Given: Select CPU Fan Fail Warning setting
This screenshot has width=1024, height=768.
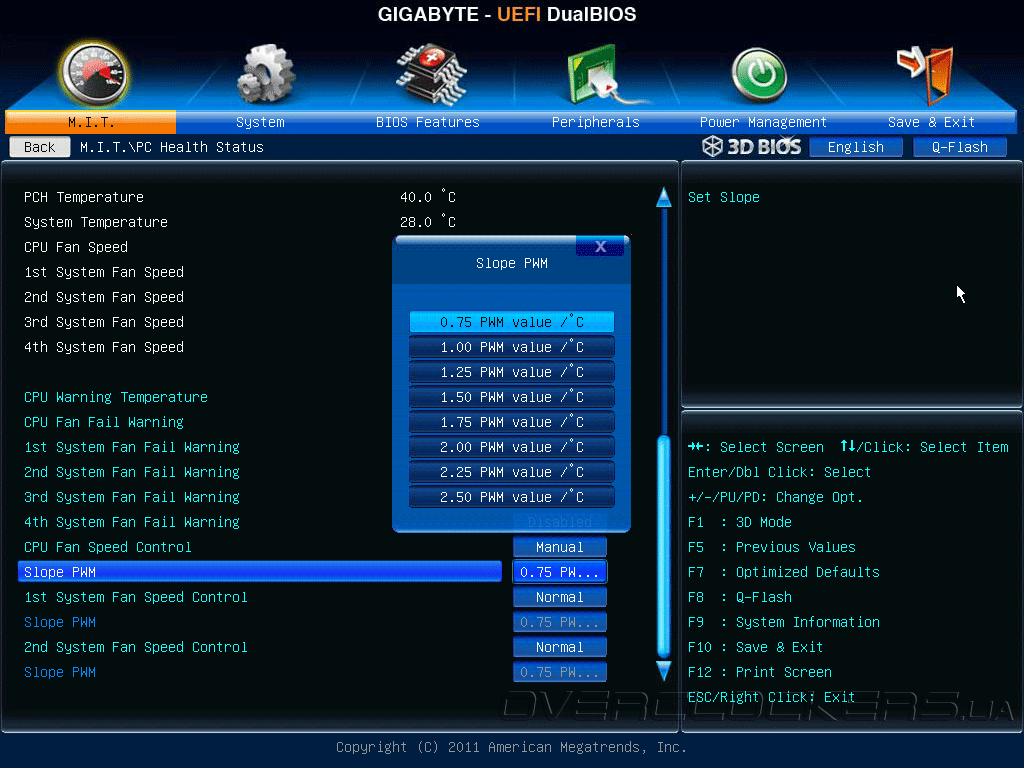Looking at the screenshot, I should click(104, 422).
